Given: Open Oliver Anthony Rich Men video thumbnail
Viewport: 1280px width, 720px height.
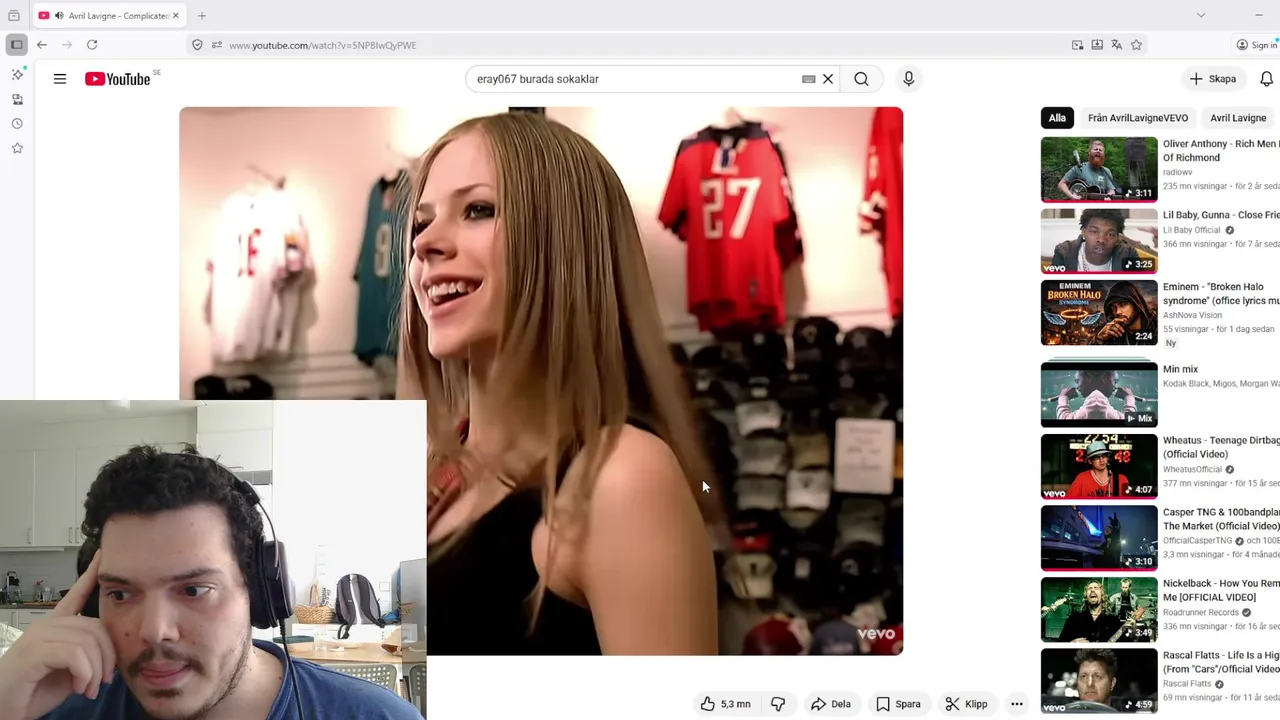Looking at the screenshot, I should tap(1099, 169).
